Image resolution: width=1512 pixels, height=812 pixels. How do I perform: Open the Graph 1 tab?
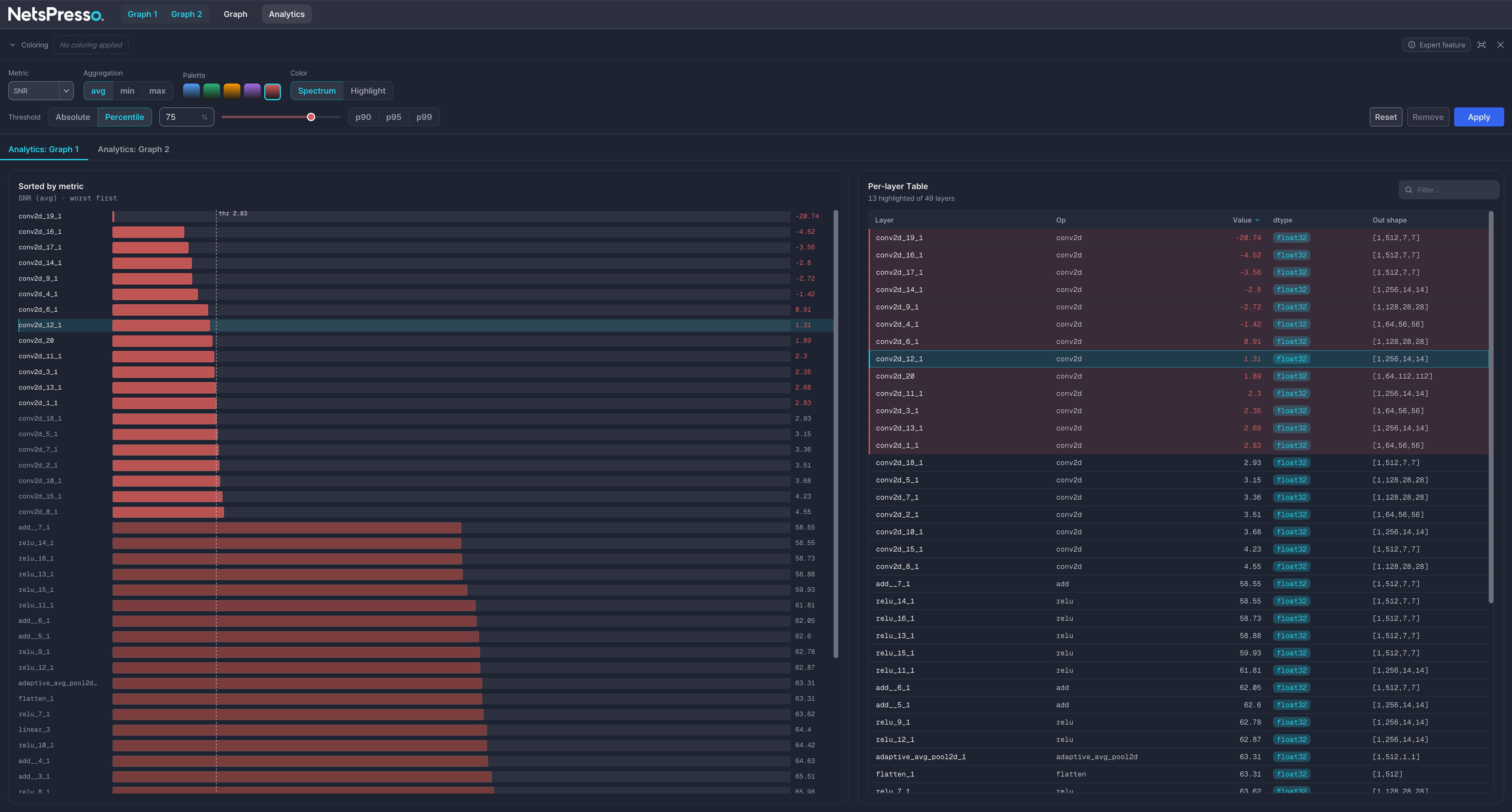(143, 14)
